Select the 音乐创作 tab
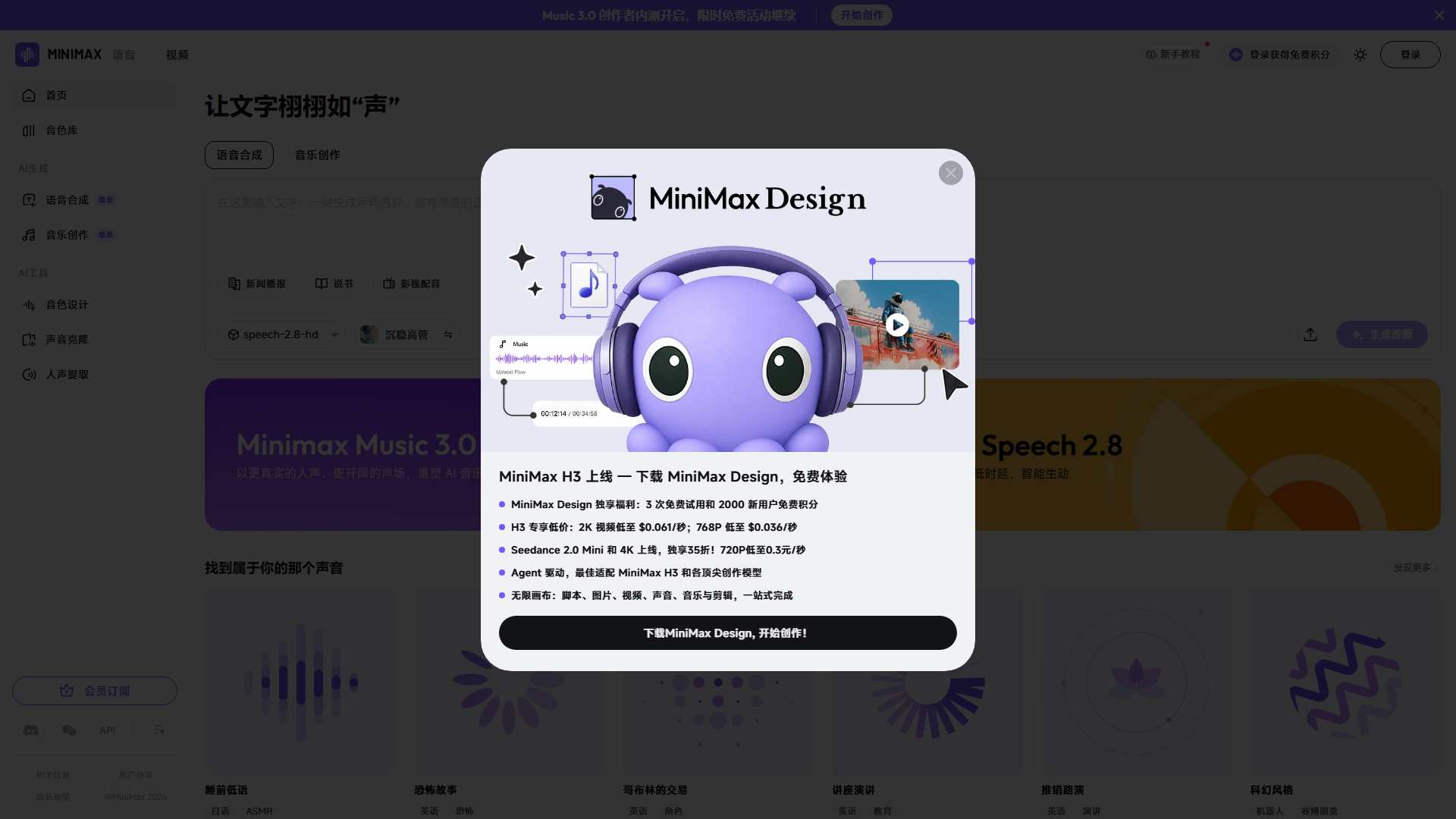Screen dimensions: 1456x819 coord(317,155)
